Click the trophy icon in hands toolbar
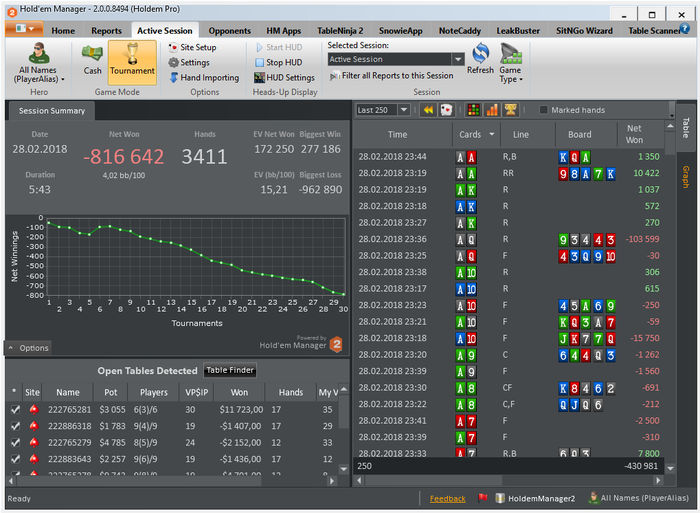 point(510,110)
